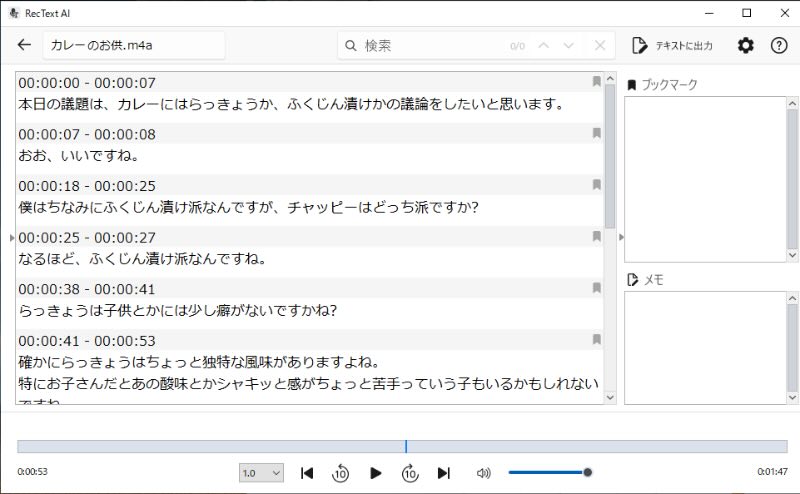Skip forward 10 seconds
Viewport: 800px width, 494px height.
pos(410,473)
